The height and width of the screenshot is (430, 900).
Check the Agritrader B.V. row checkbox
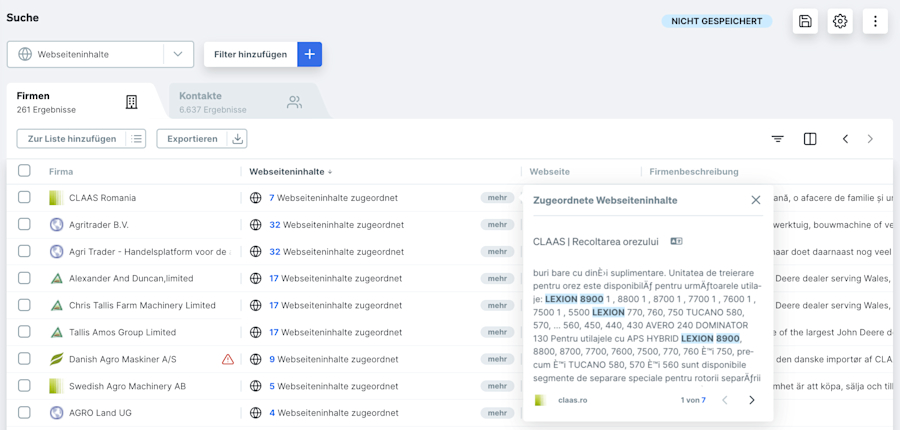tap(24, 224)
